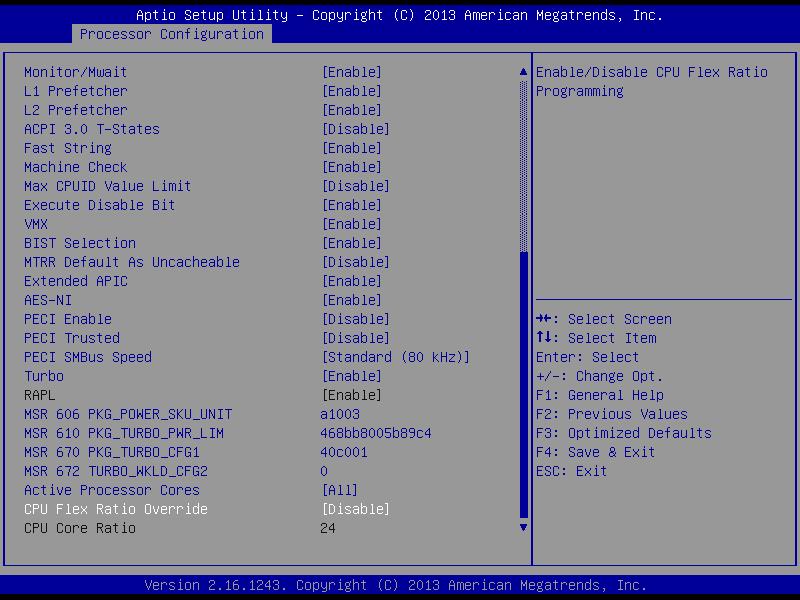Toggle Execute Disable Bit [Enable] value
800x600 pixels.
352,205
